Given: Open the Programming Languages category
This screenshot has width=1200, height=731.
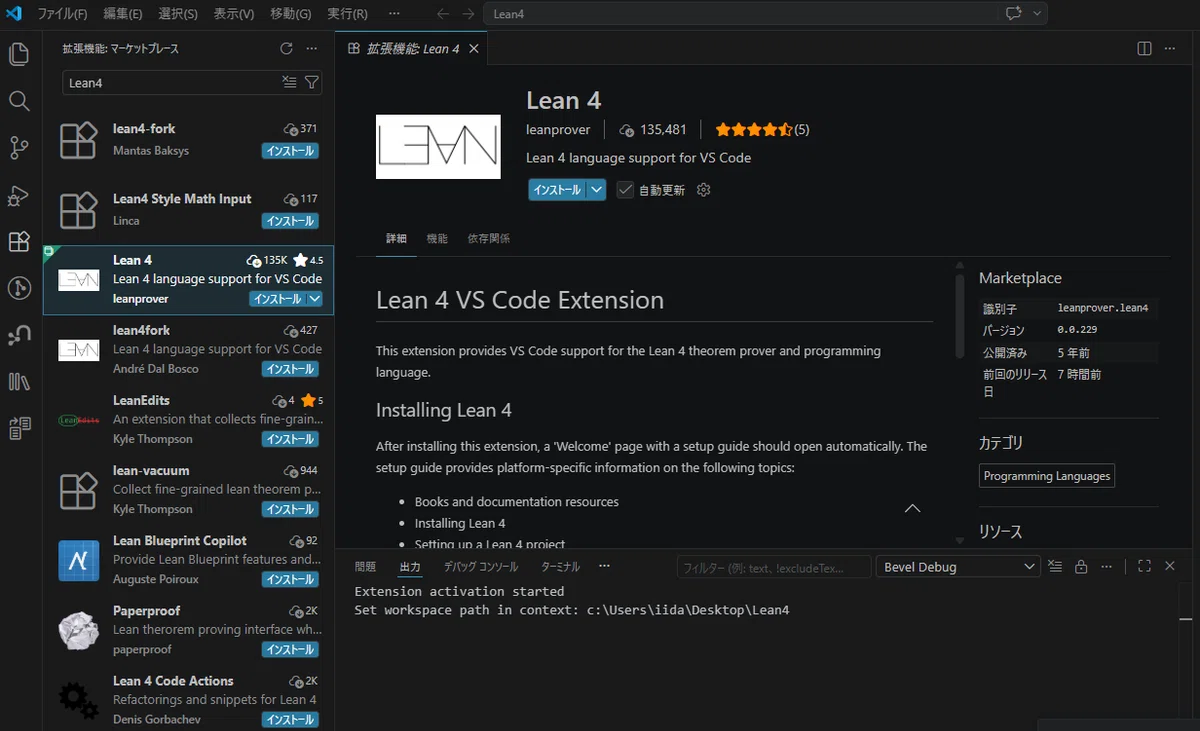Looking at the screenshot, I should pyautogui.click(x=1047, y=476).
